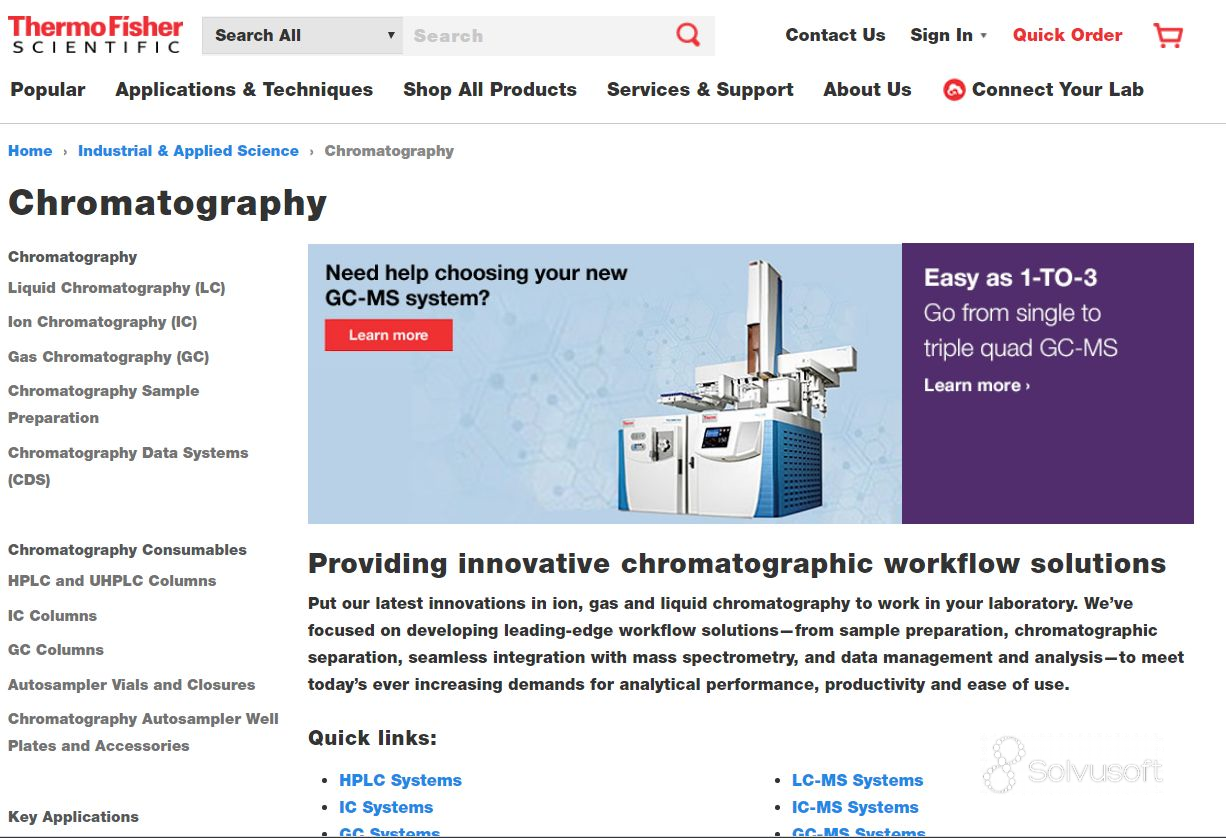Select Liquid Chromatography (LC) in sidebar
The image size is (1226, 838).
pos(117,288)
